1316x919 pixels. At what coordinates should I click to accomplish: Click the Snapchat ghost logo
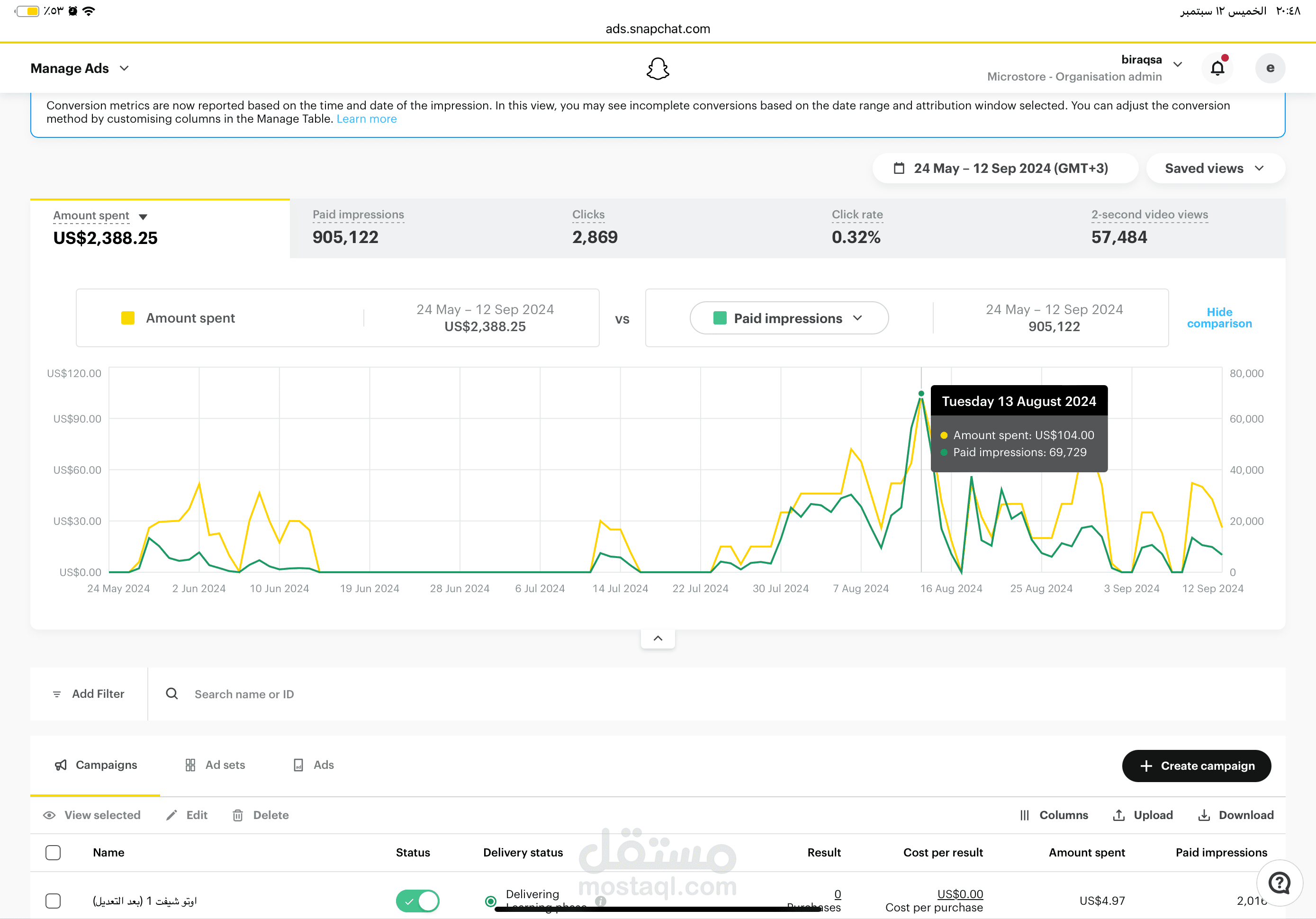658,69
